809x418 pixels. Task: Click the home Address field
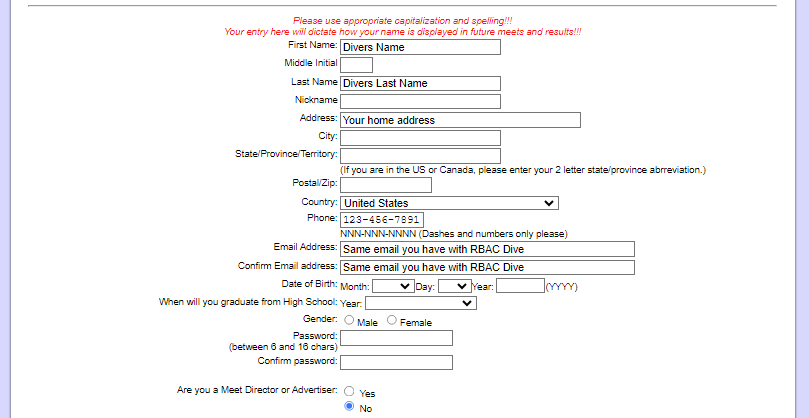[460, 120]
